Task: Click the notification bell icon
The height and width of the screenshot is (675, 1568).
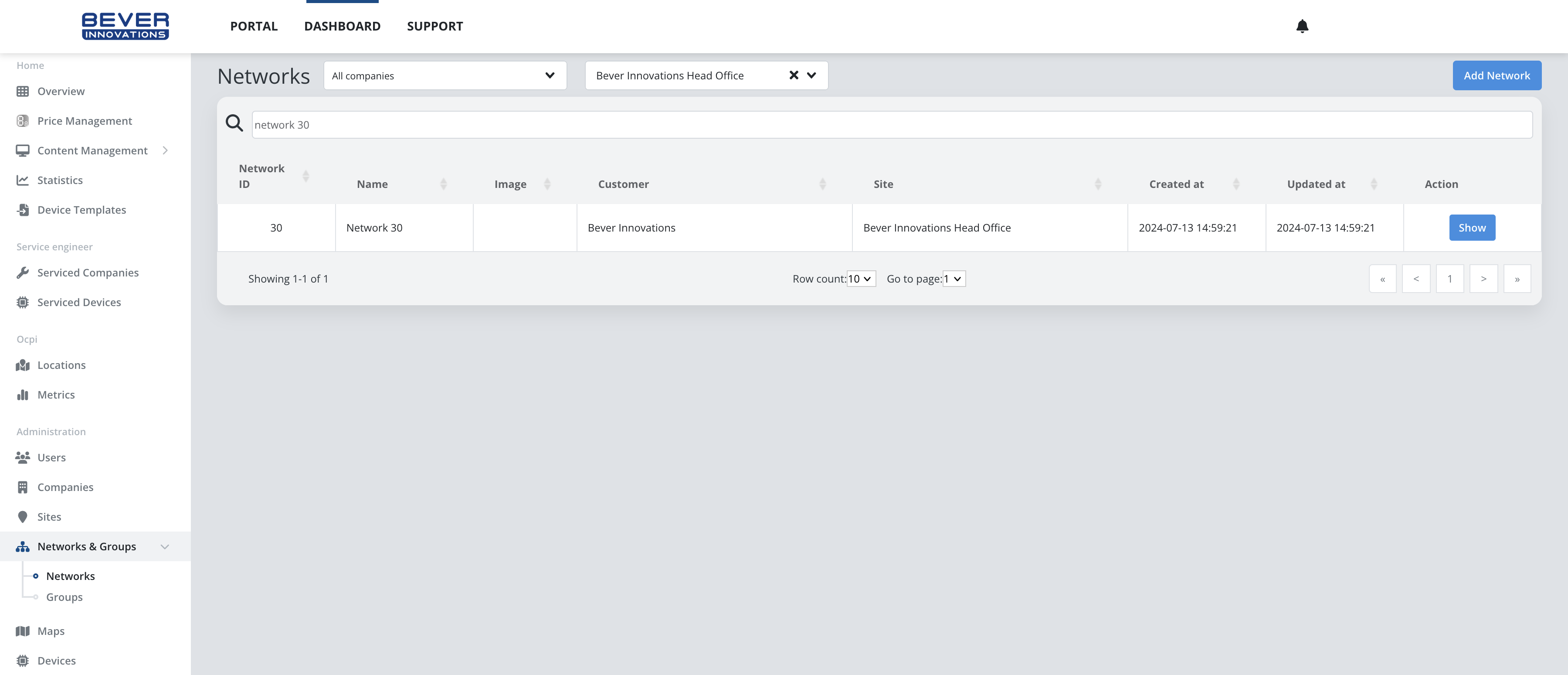Action: pyautogui.click(x=1302, y=26)
